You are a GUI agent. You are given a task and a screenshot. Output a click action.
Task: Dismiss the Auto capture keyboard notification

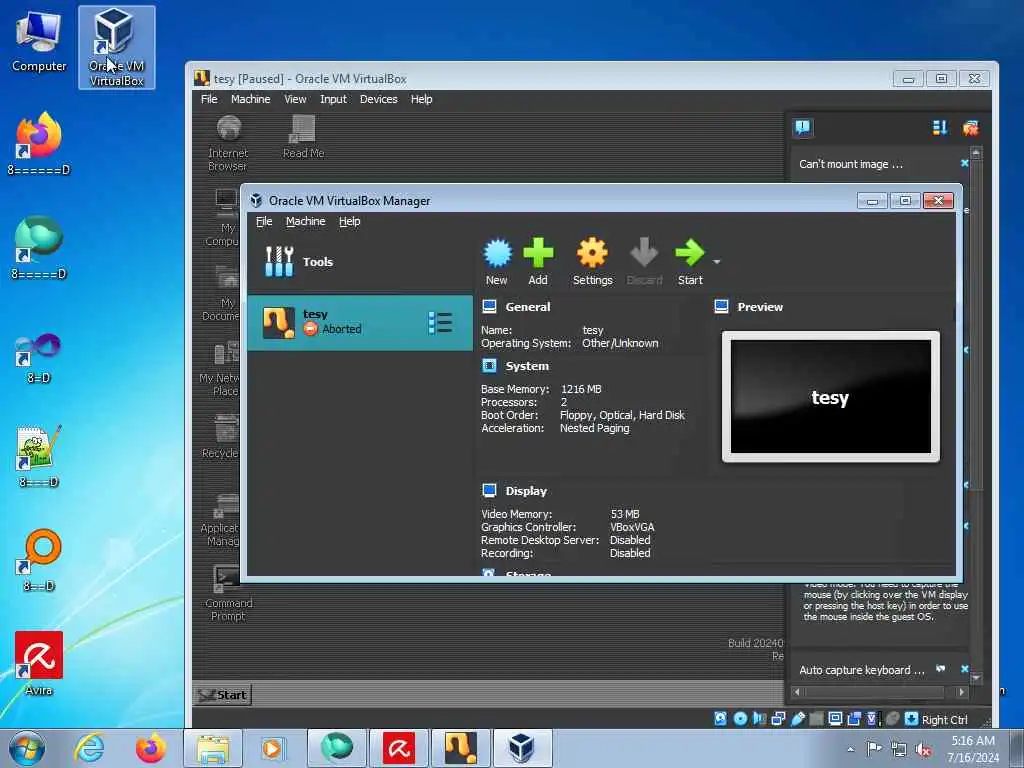click(965, 669)
